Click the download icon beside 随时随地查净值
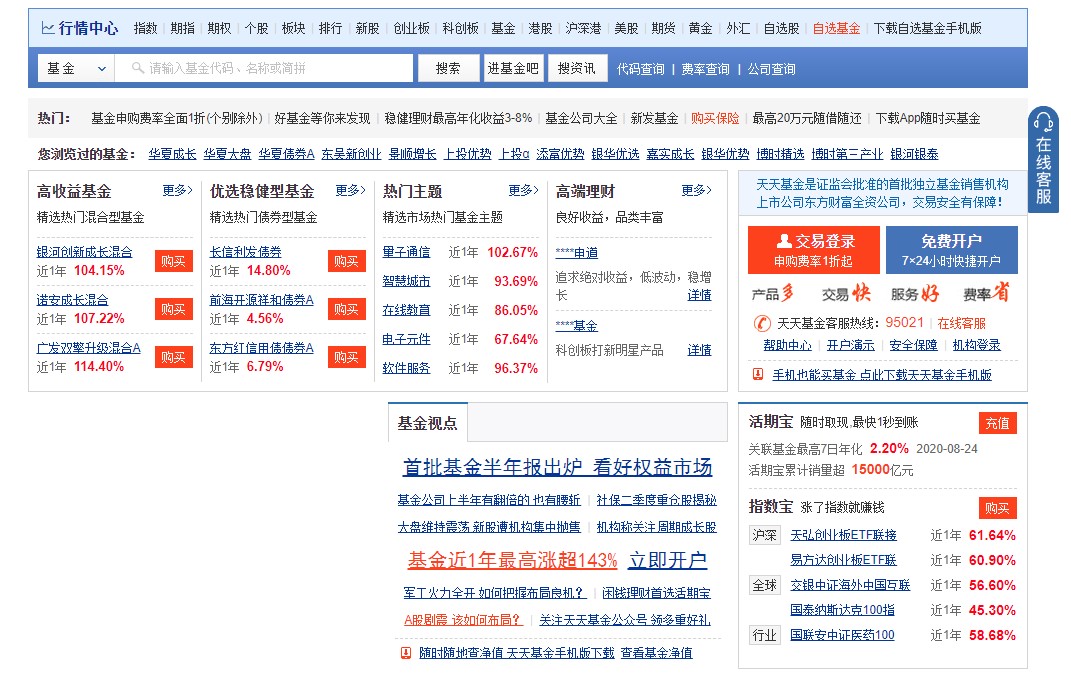 point(405,652)
